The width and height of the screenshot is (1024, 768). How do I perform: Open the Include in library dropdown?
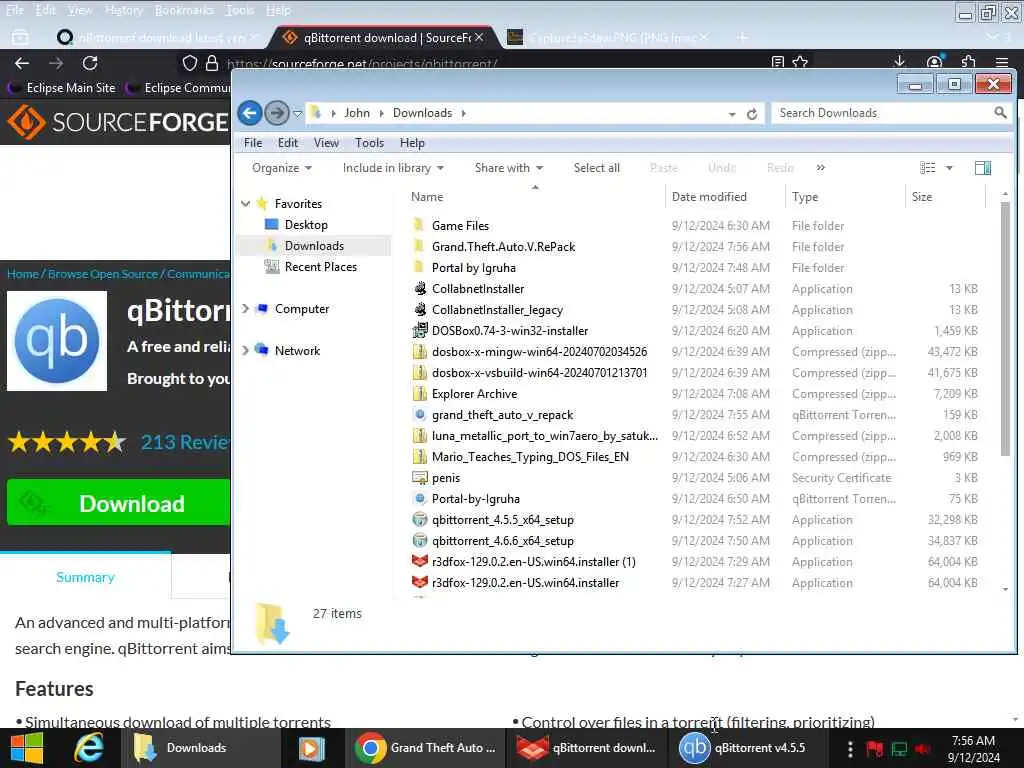(393, 168)
